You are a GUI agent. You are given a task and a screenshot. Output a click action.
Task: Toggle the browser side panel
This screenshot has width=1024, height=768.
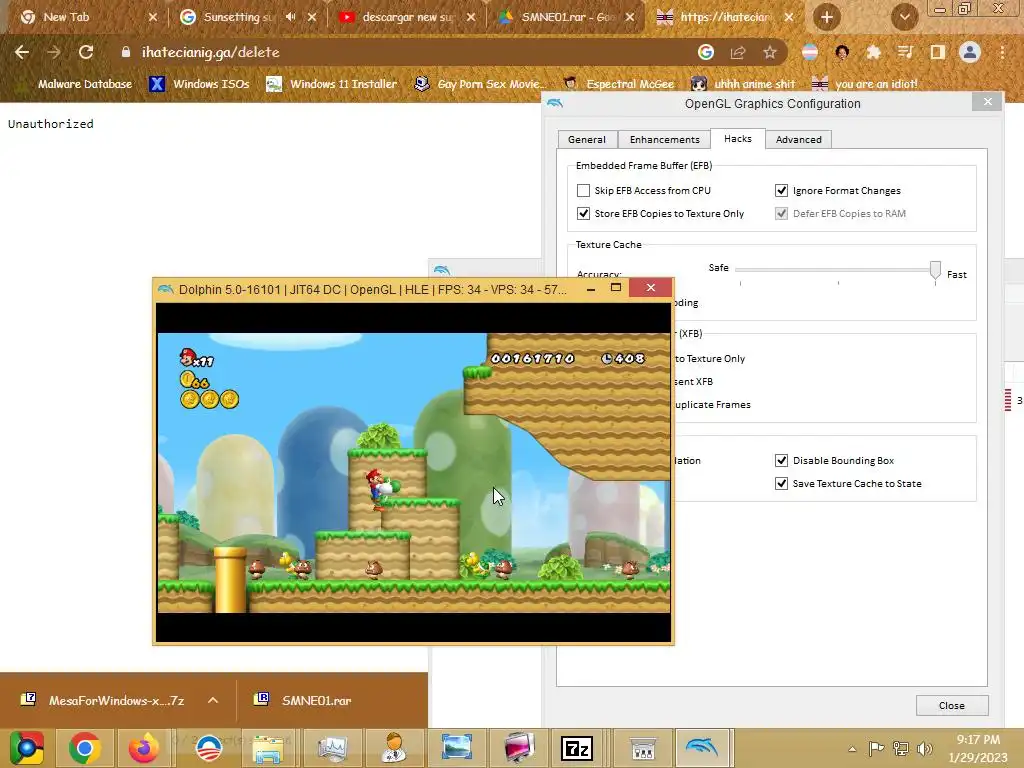(937, 52)
